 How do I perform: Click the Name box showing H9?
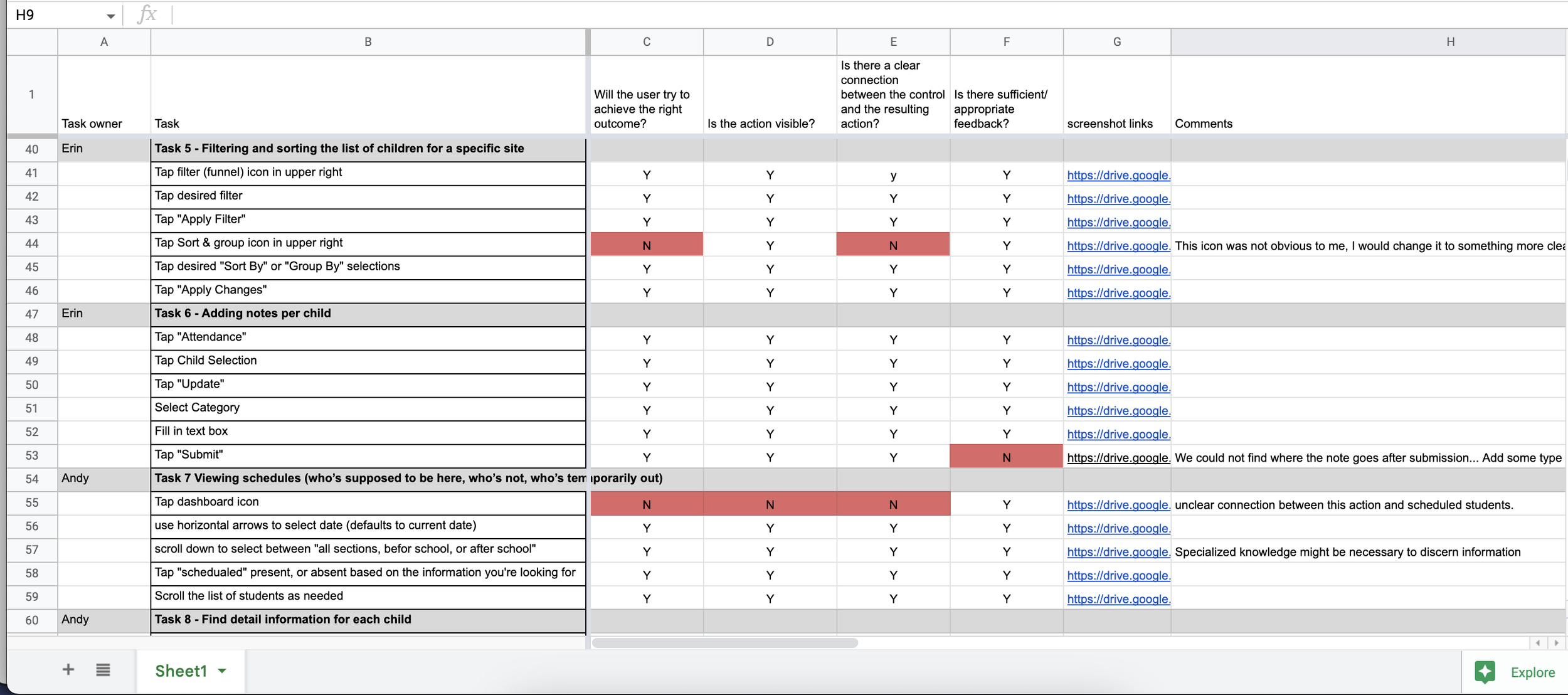click(x=56, y=15)
